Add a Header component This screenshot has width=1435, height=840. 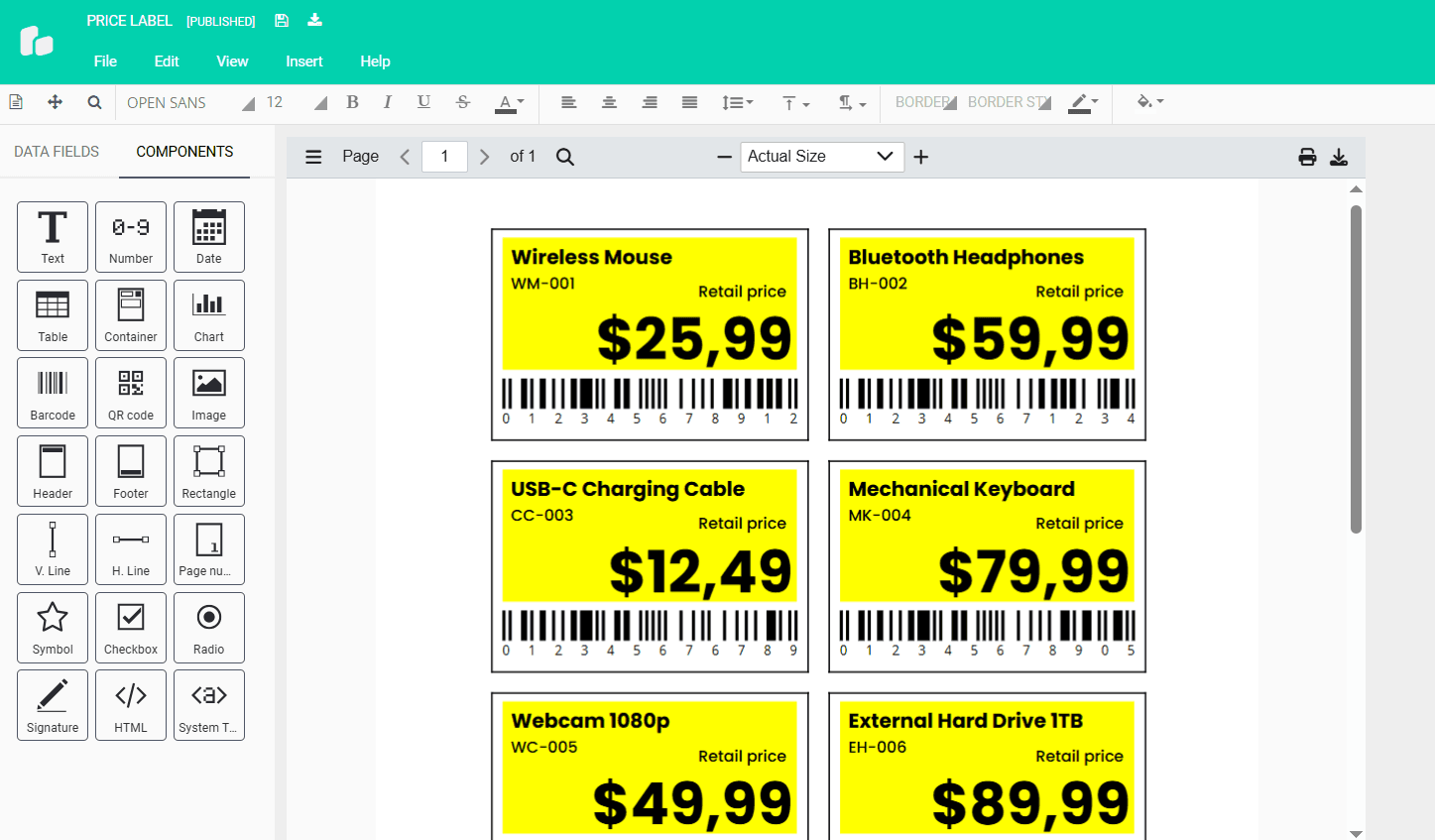click(53, 471)
